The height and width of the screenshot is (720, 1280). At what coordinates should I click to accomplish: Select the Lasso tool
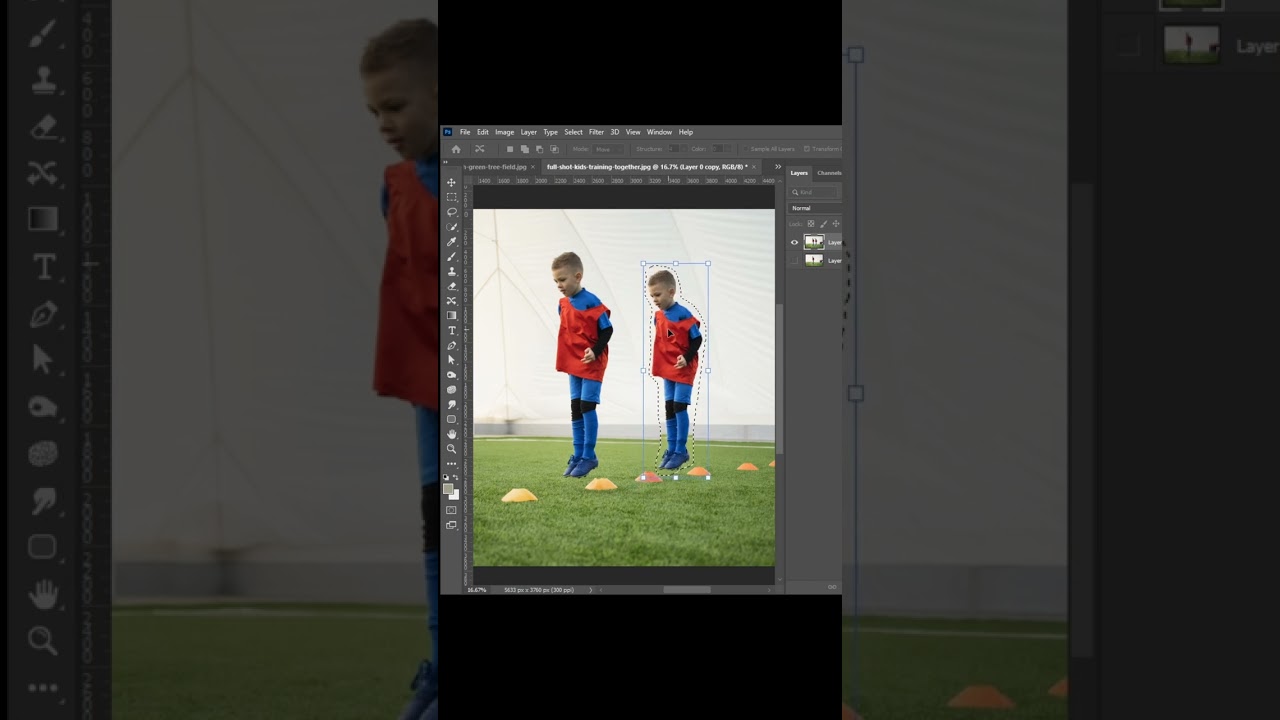pyautogui.click(x=451, y=212)
